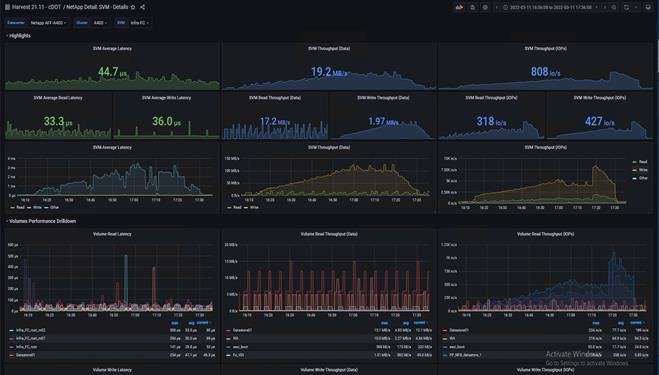Open color picker for Datastore01 swatch in Volume Read Throughput (Data)
This screenshot has width=659, height=375.
(228, 330)
